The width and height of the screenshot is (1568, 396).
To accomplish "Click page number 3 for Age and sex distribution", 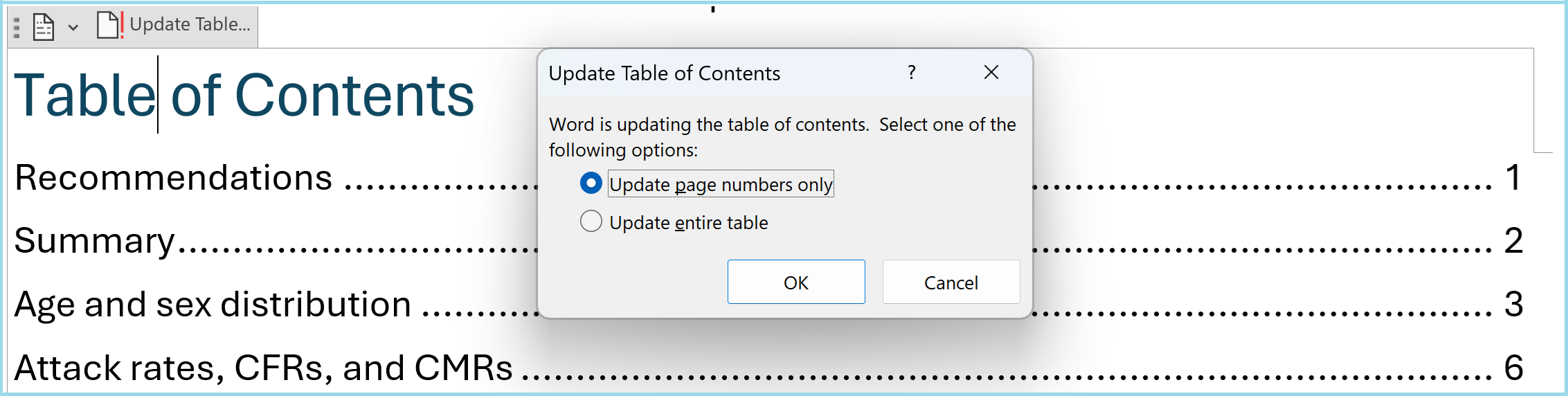I will pos(1513,305).
